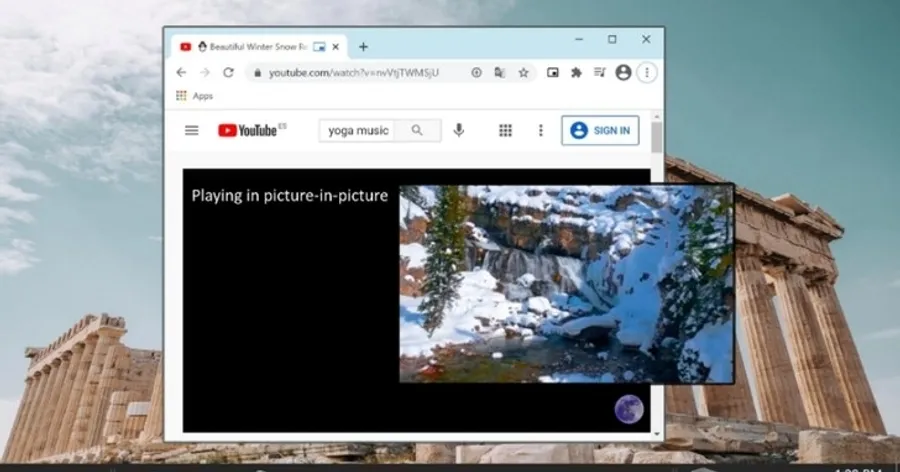Viewport: 900px width, 472px height.
Task: Open the YouTube hamburger guide menu
Action: click(192, 130)
